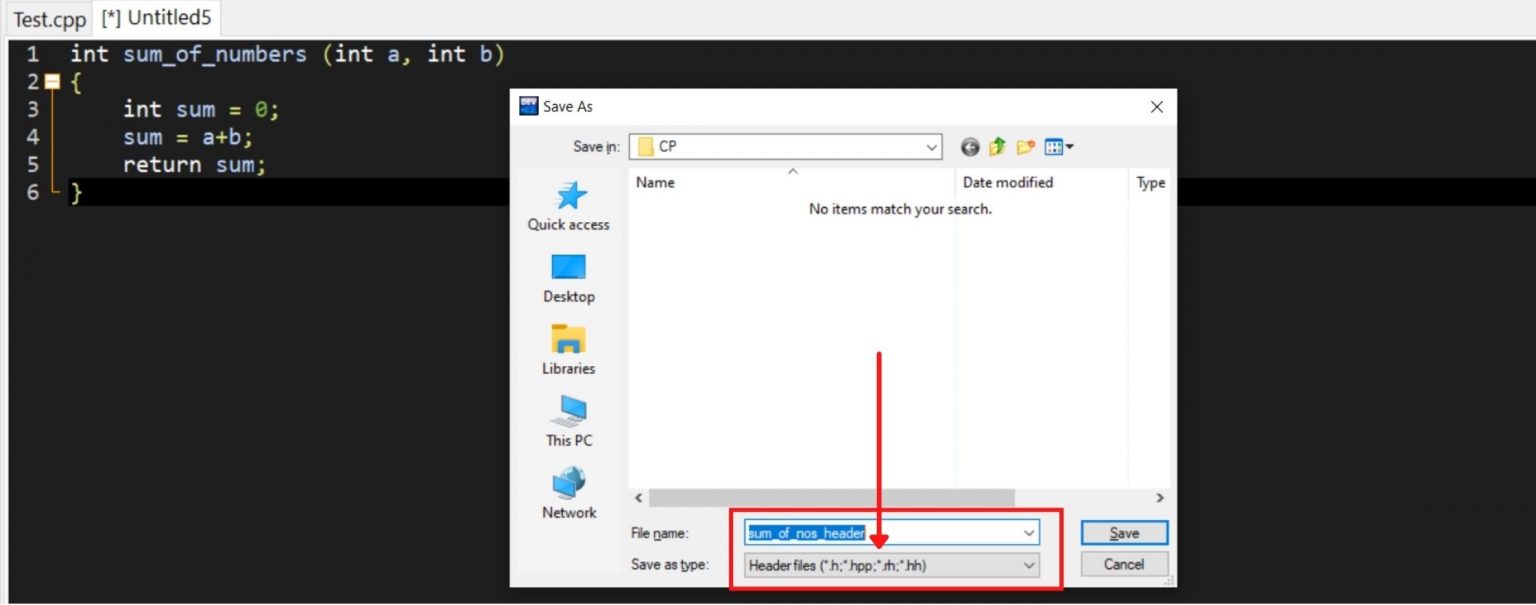Click on 'int sum = 0;' code line
This screenshot has width=1536, height=605.
(201, 109)
